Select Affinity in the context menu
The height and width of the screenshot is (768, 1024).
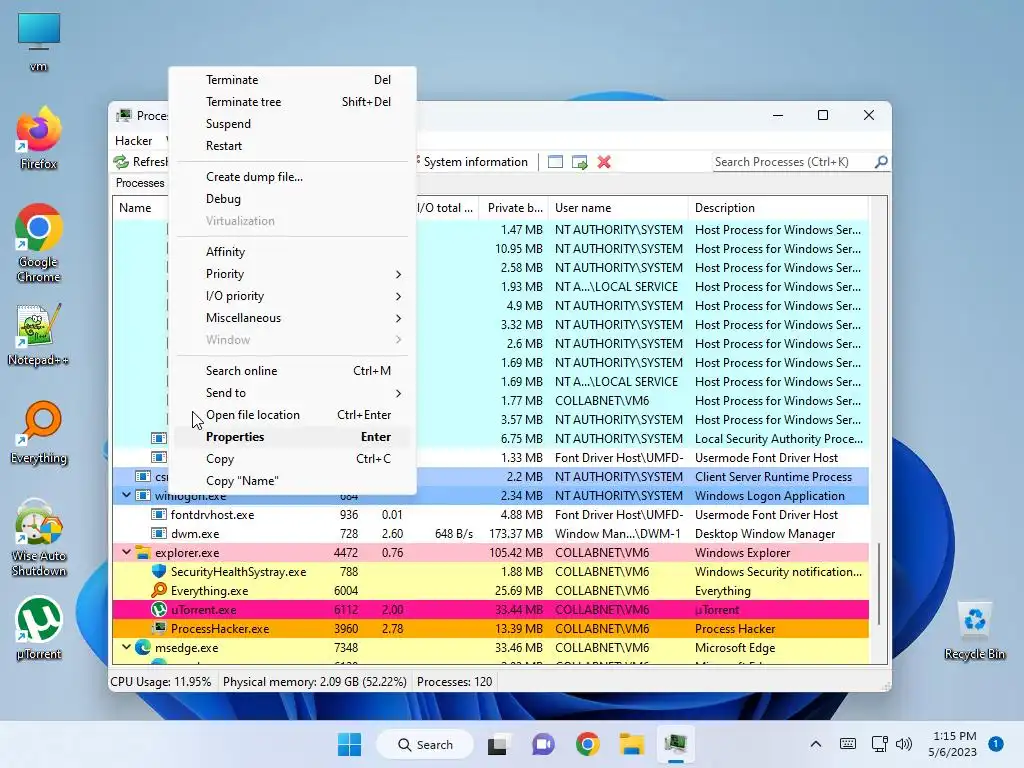pos(292,252)
